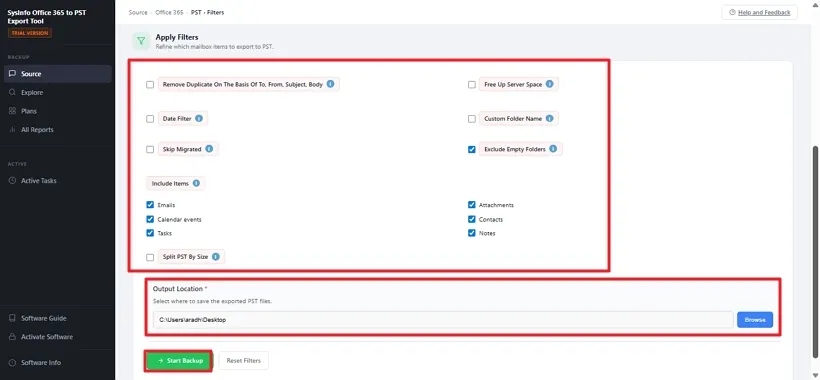This screenshot has width=820, height=380.
Task: Select Activate Software in sidebar
Action: [58, 337]
